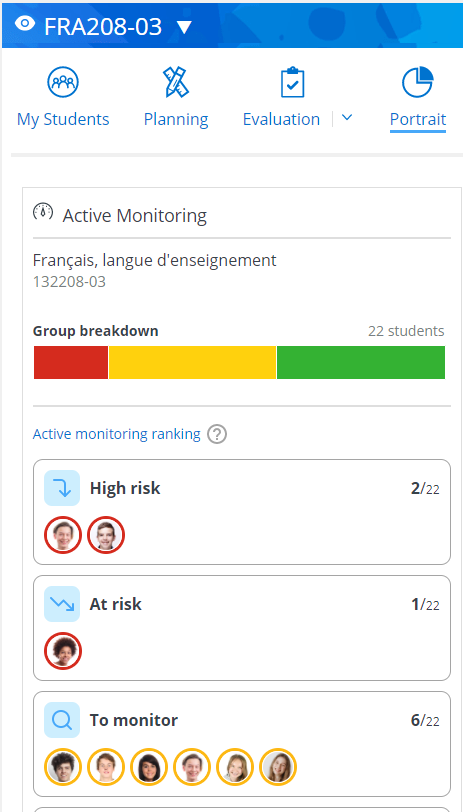Click the High risk downward arrow icon
The width and height of the screenshot is (463, 812).
coord(62,488)
